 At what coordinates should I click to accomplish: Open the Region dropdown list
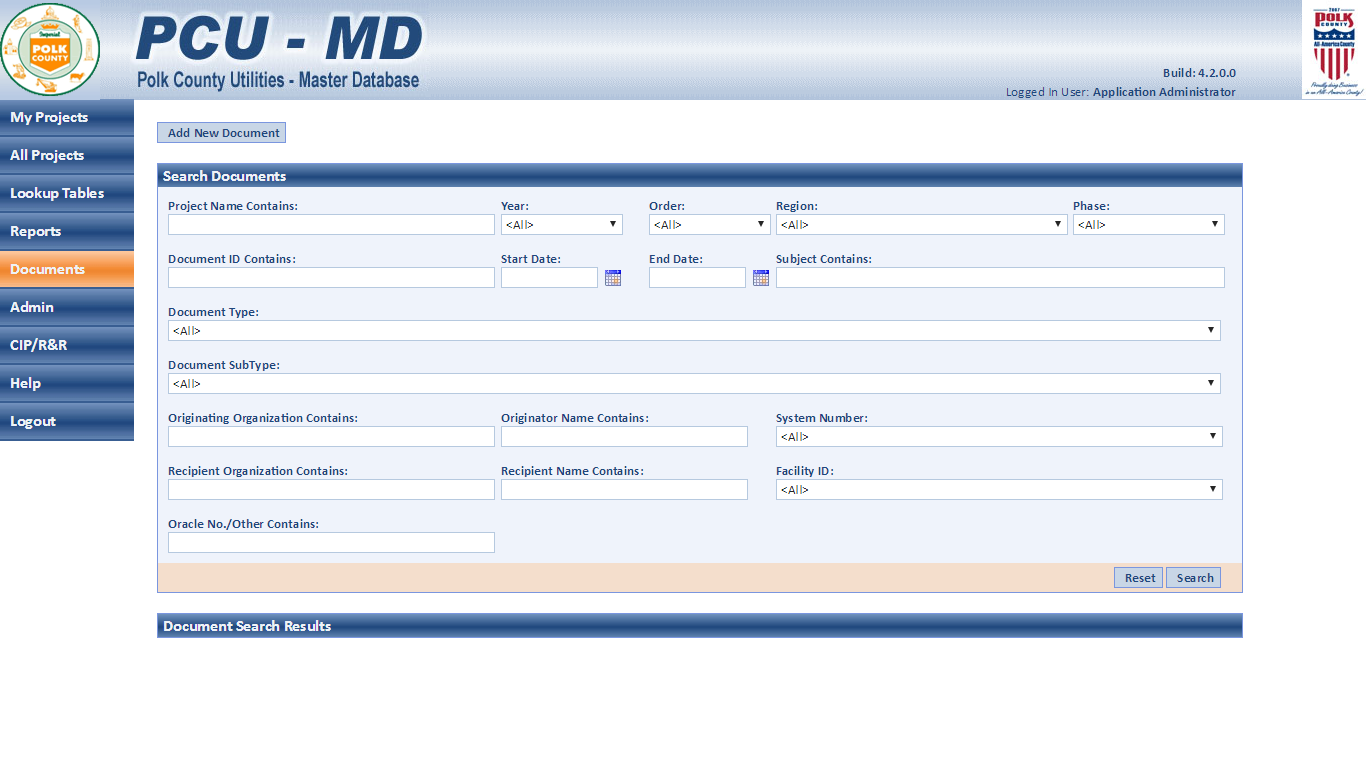[x=921, y=225]
